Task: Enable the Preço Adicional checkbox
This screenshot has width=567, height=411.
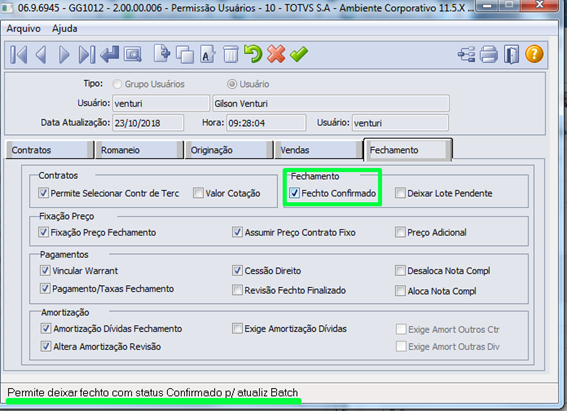Action: pyautogui.click(x=400, y=232)
